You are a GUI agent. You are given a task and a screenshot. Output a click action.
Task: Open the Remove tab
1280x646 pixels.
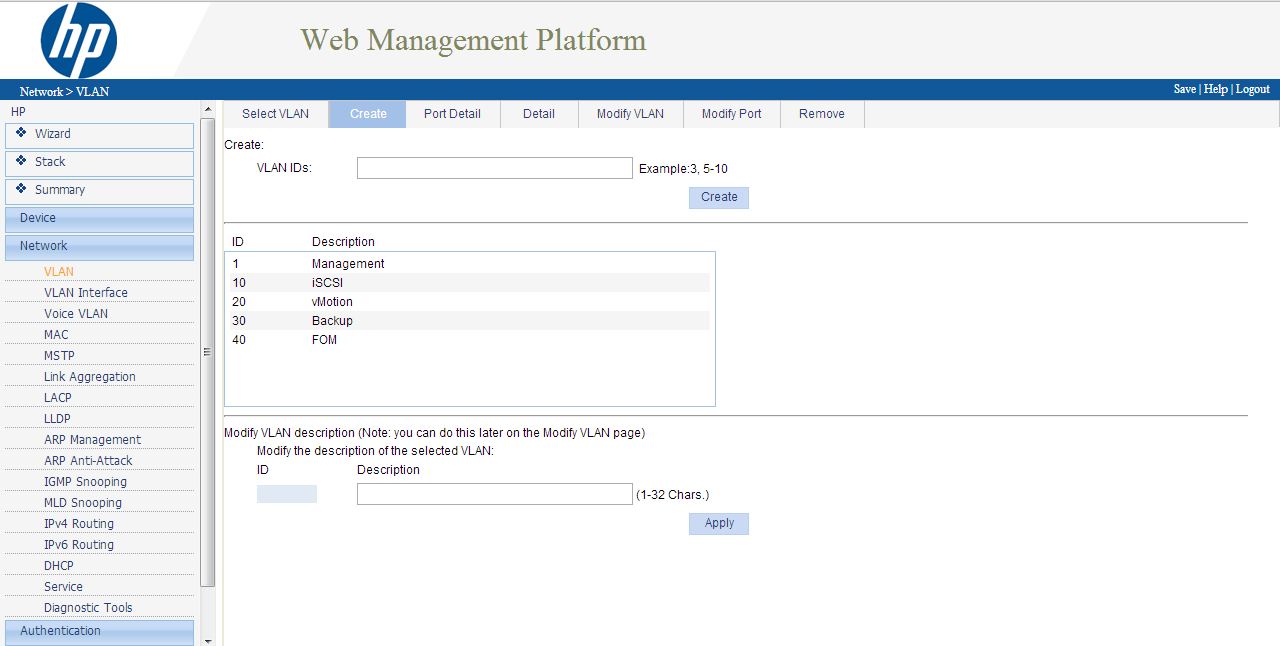[821, 114]
